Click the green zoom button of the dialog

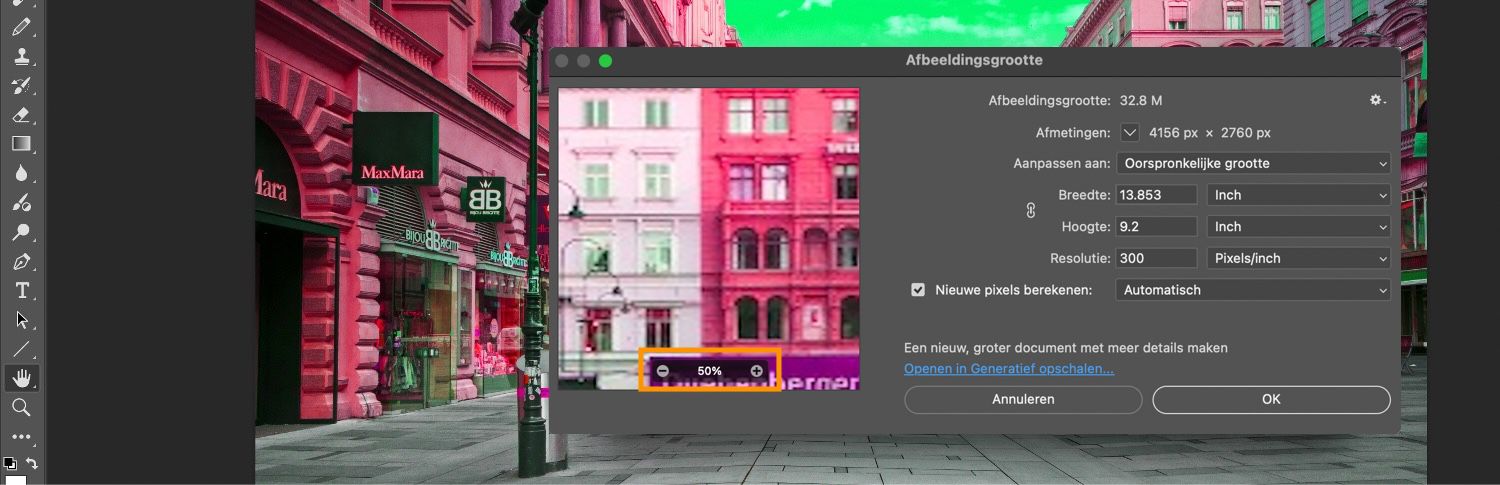tap(605, 61)
